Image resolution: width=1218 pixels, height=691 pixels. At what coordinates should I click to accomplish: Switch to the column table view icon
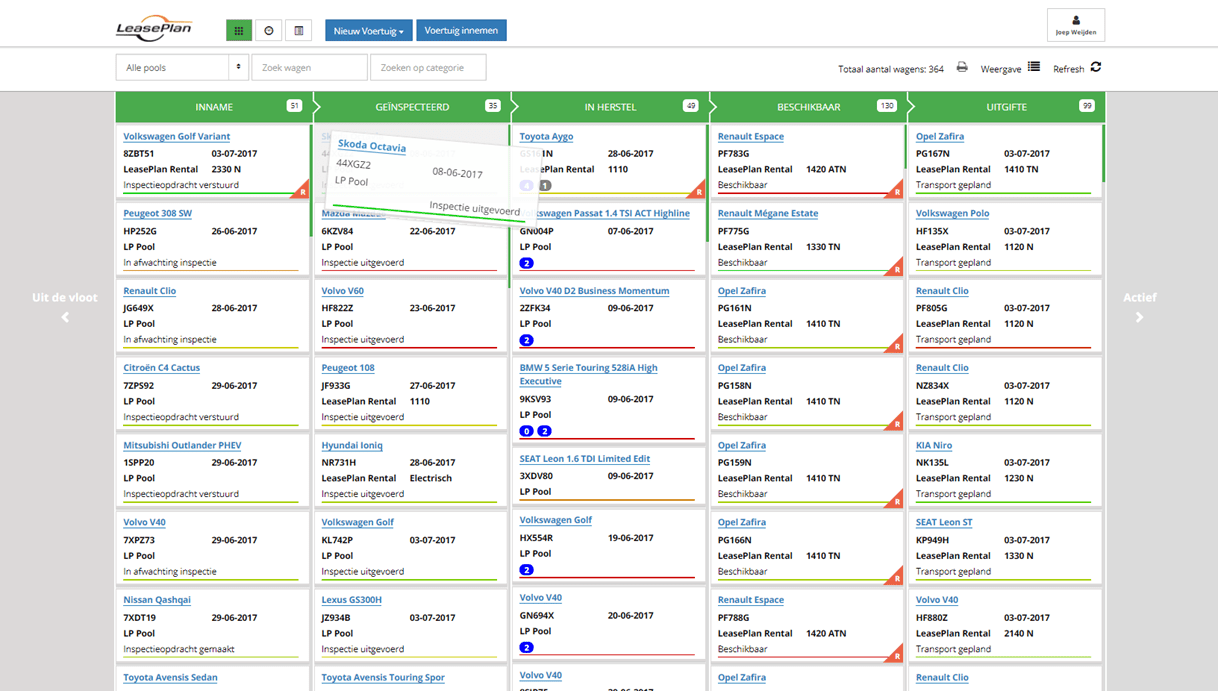[x=299, y=31]
